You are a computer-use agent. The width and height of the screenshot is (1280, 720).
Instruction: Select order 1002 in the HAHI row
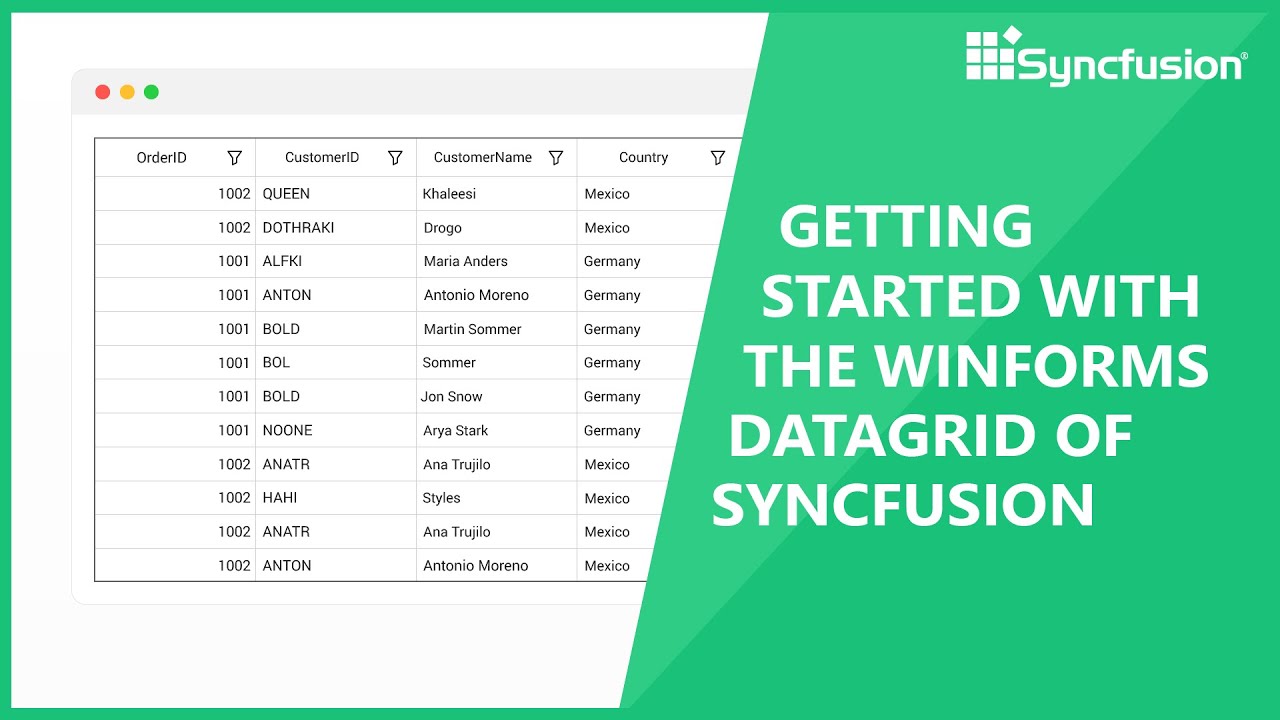[x=175, y=498]
